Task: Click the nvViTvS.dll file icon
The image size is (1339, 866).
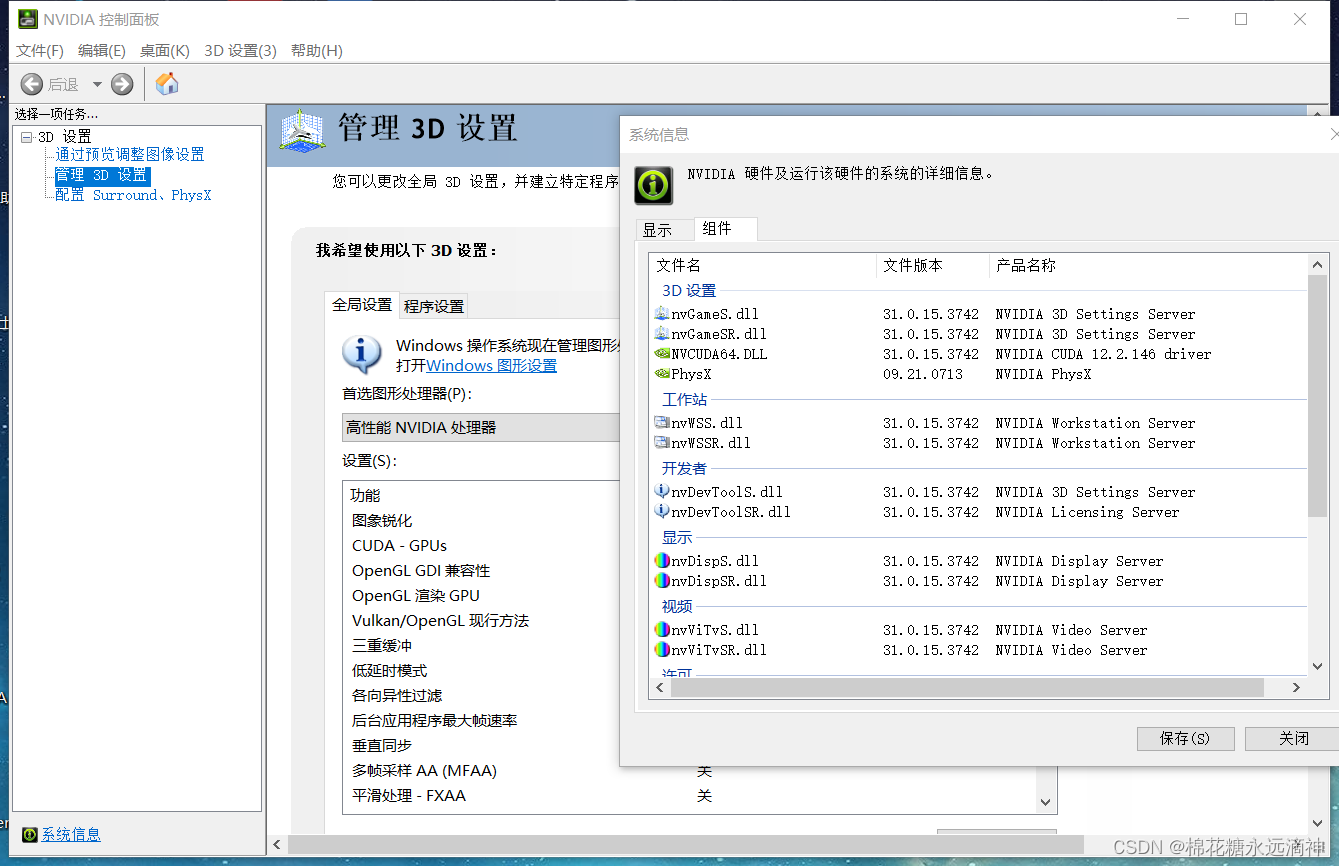Action: tap(661, 630)
